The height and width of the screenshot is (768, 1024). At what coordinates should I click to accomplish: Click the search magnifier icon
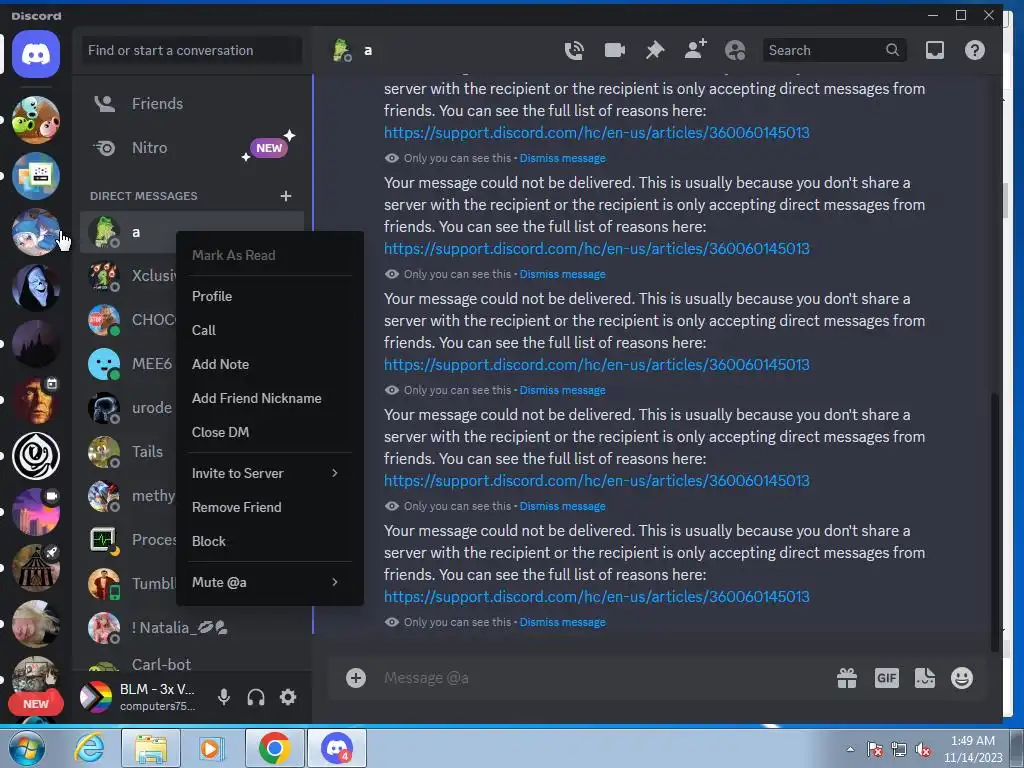(892, 50)
